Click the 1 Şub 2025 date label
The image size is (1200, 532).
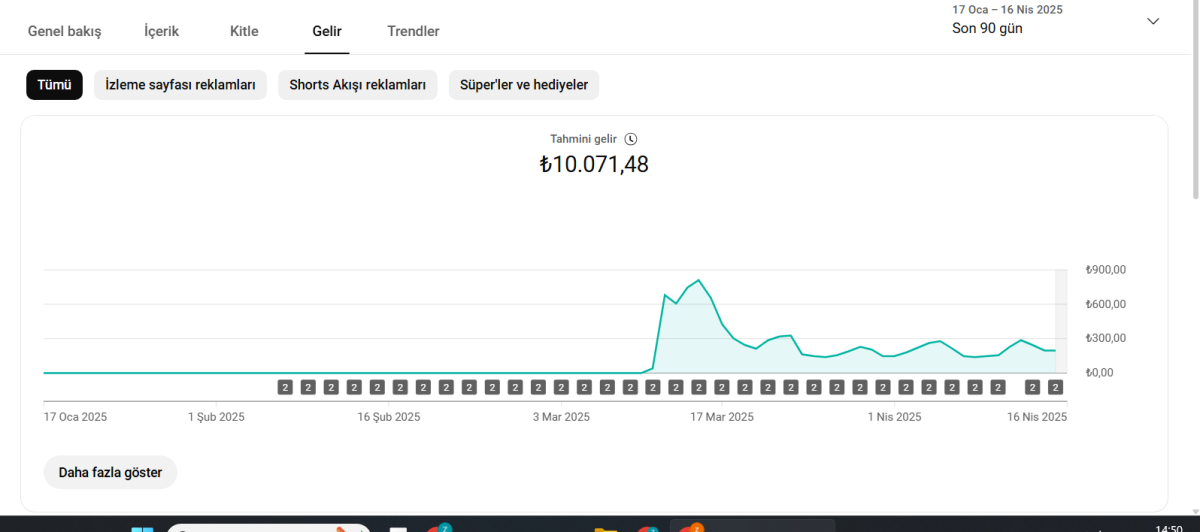coord(216,417)
